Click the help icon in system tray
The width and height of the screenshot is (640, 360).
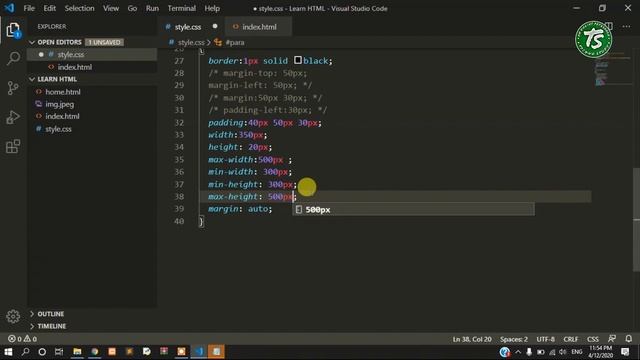tap(504, 352)
